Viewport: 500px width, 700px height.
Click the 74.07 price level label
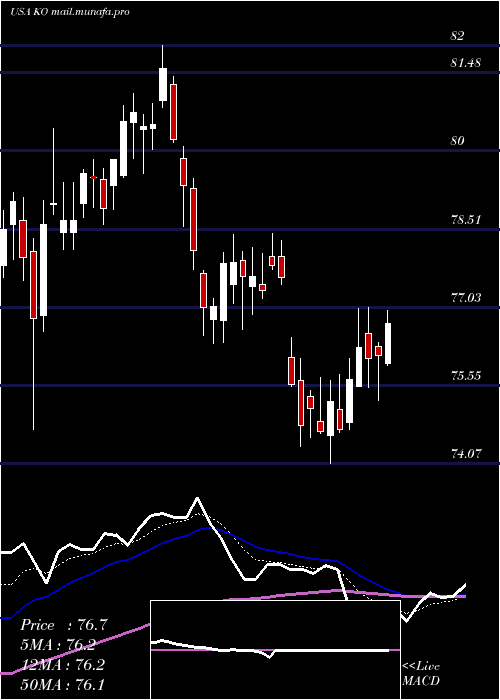466,454
